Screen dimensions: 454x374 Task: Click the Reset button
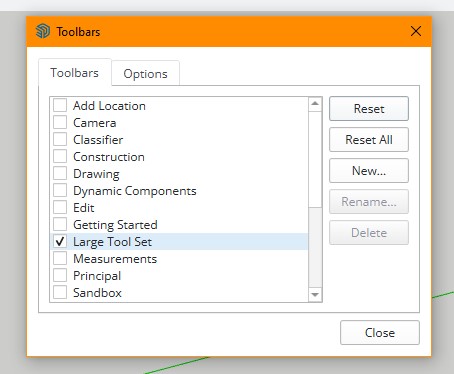369,109
